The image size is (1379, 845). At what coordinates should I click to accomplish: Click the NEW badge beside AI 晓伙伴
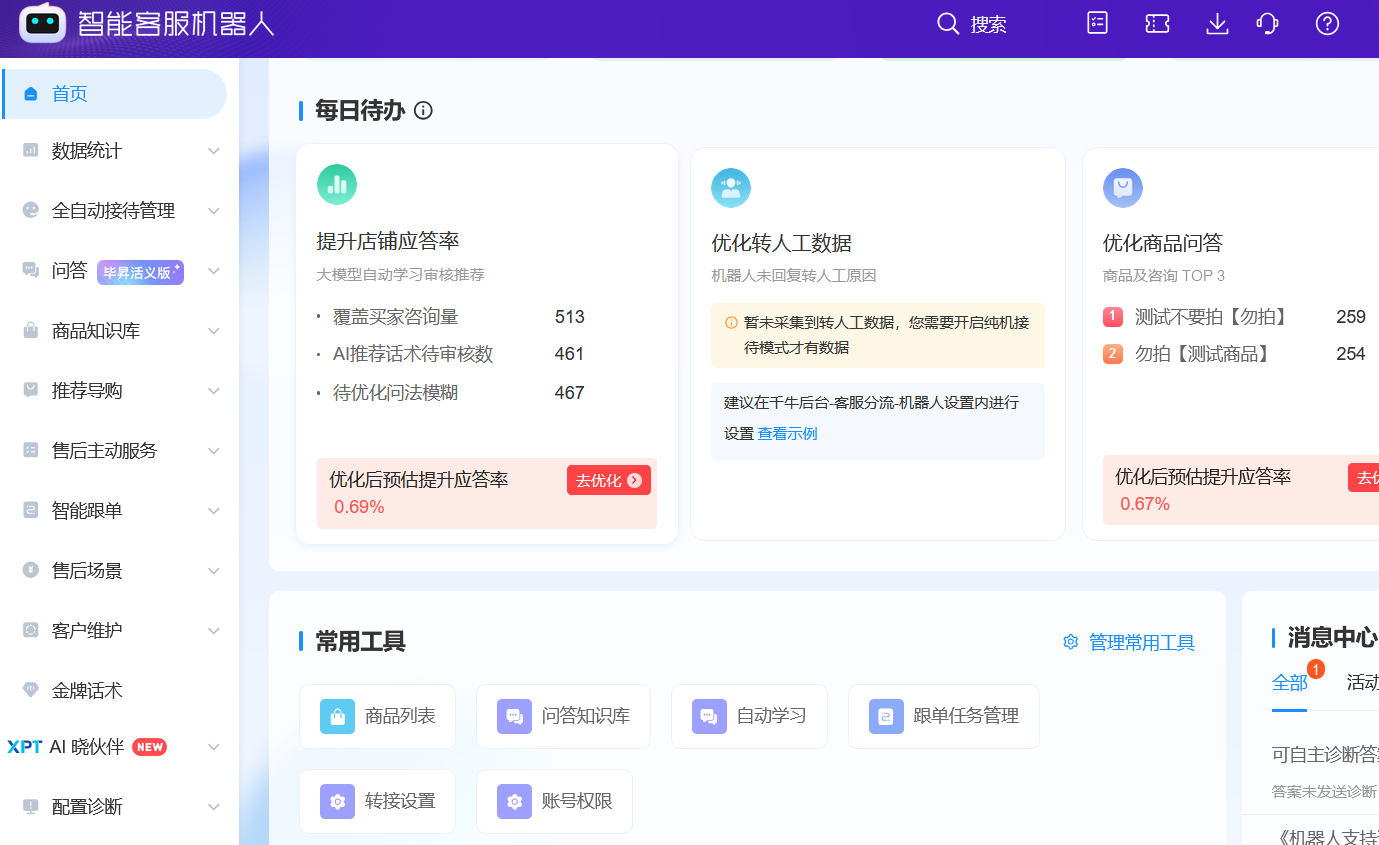(x=150, y=747)
